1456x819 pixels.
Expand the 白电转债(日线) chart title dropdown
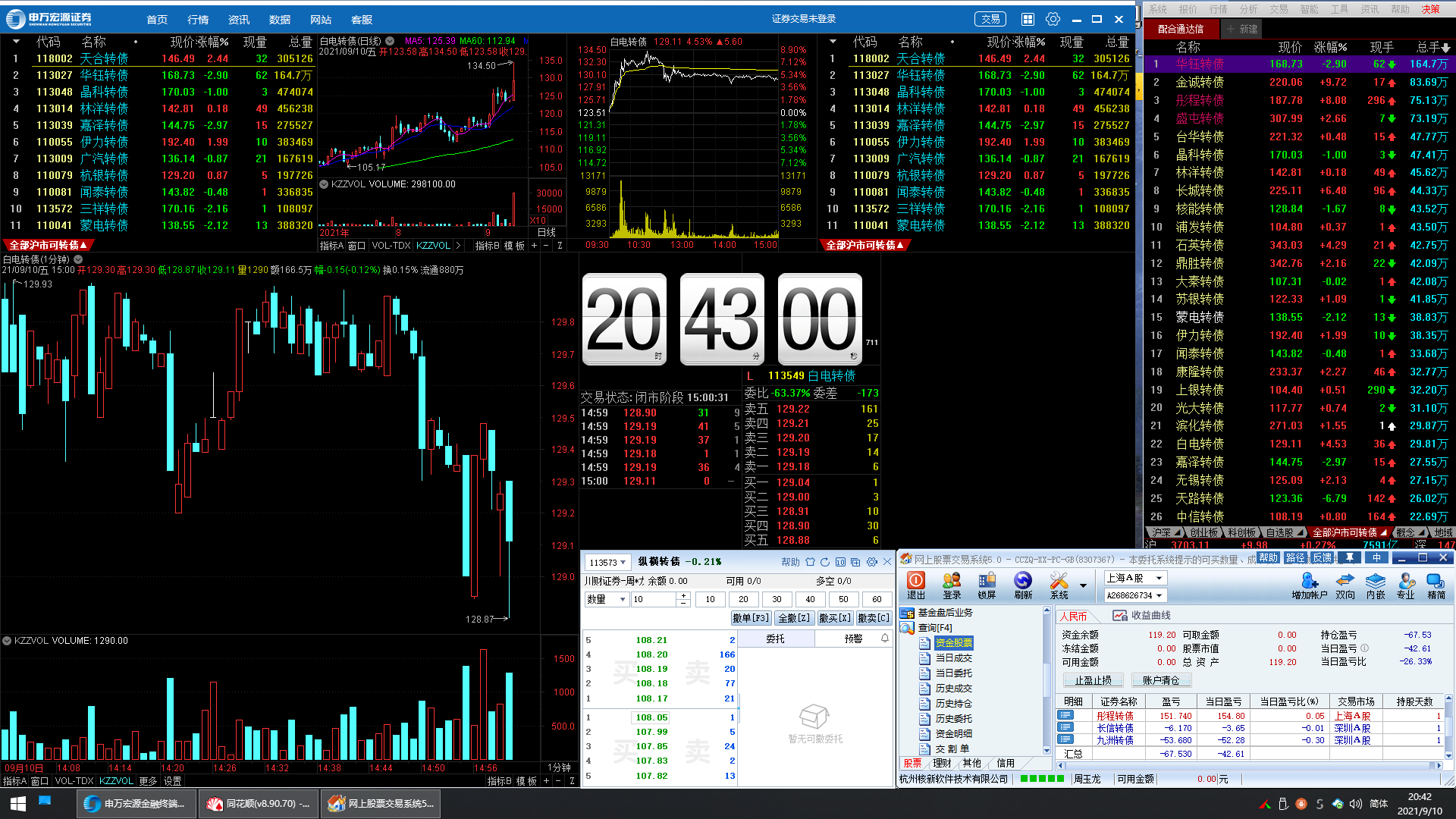coord(390,41)
